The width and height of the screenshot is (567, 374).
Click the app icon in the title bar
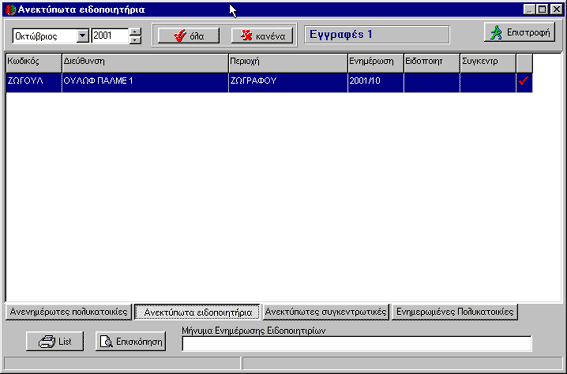click(11, 9)
